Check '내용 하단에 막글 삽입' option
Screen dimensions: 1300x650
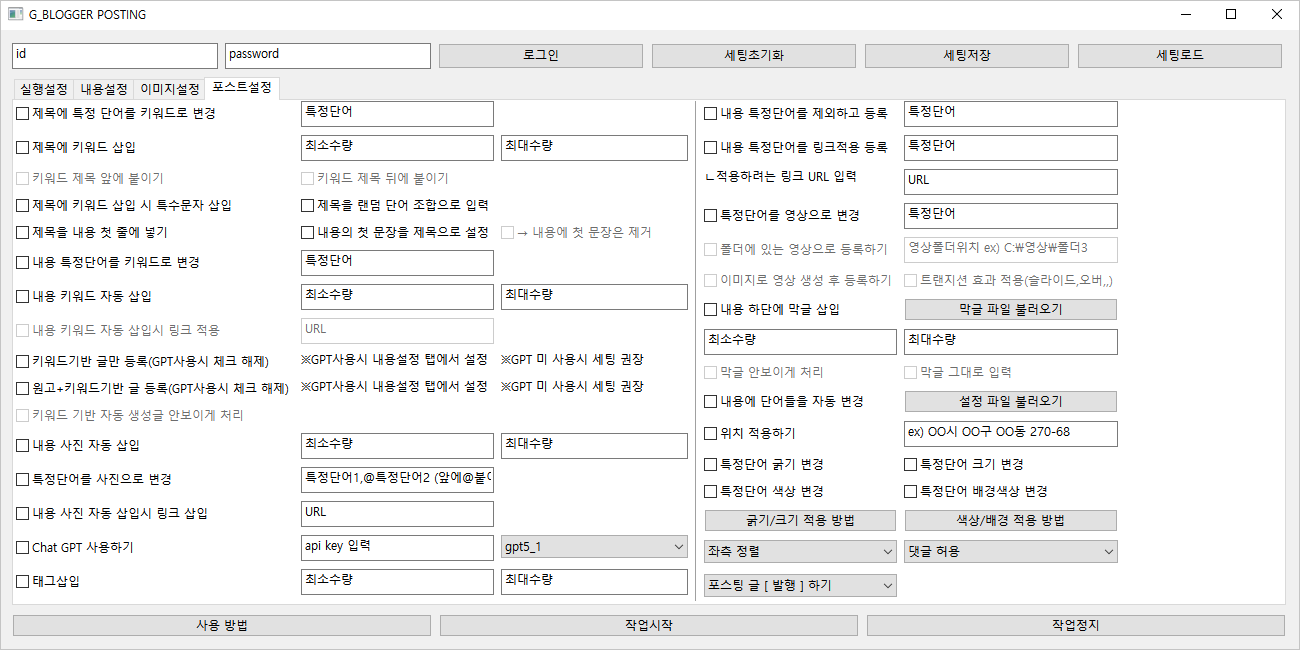point(711,310)
